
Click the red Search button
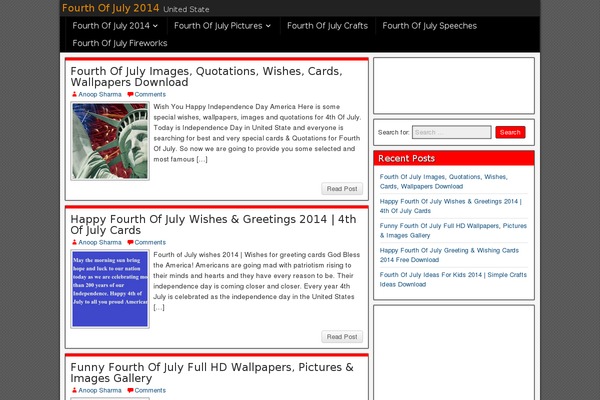[510, 132]
